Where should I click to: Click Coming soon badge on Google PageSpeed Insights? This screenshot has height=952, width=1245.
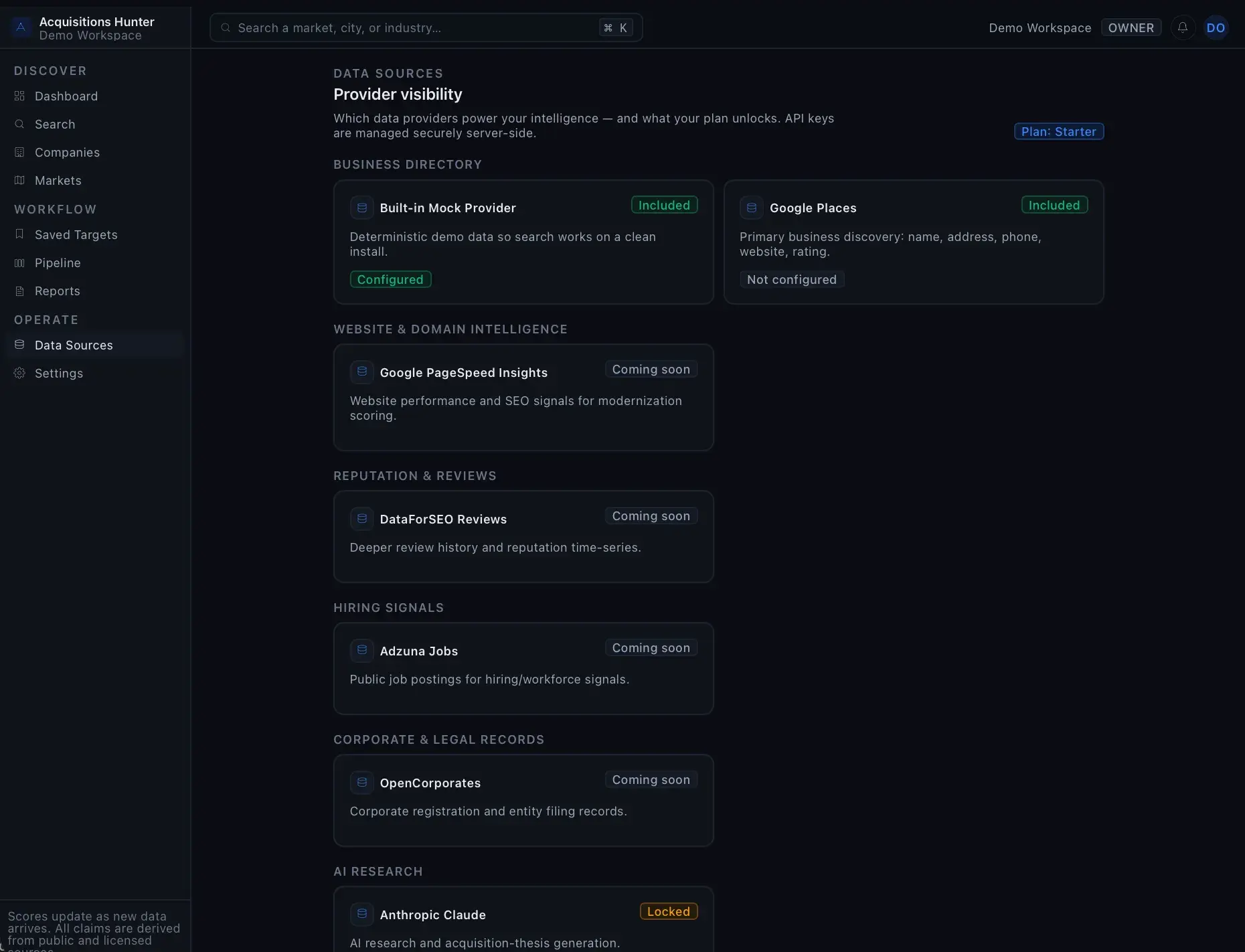pos(651,369)
